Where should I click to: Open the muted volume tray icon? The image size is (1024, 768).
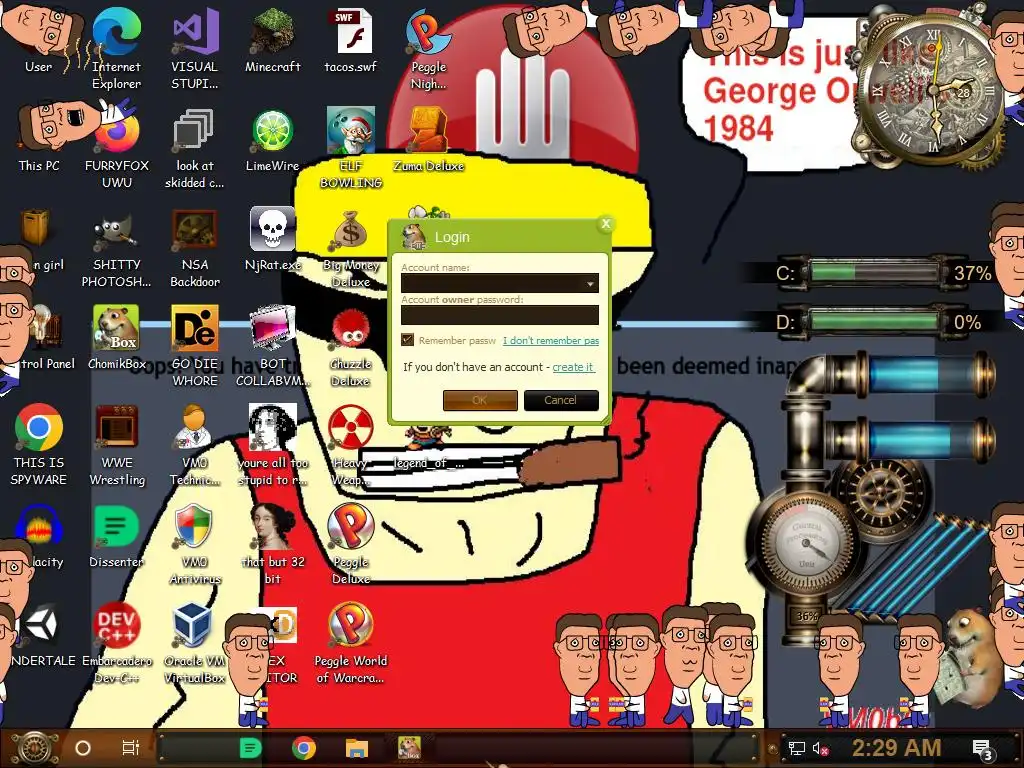[820, 748]
